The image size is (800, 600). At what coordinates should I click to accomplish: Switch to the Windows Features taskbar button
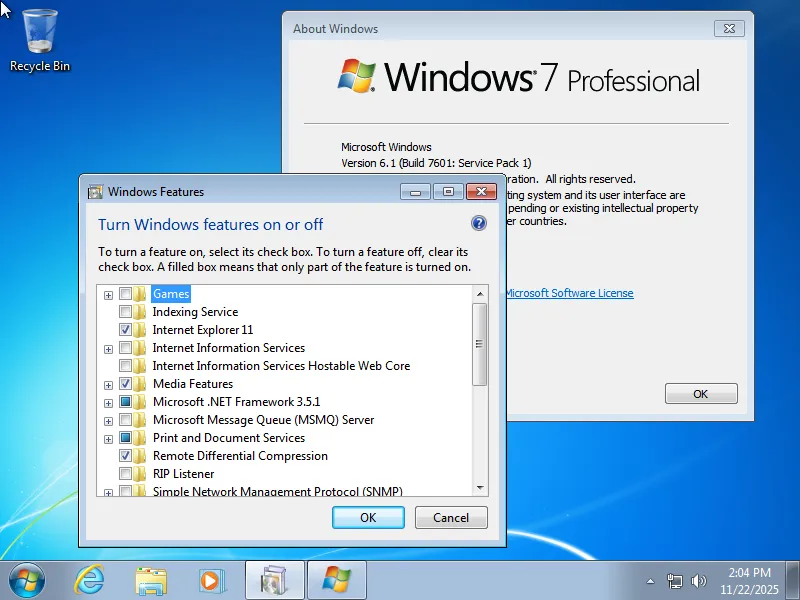[x=274, y=581]
